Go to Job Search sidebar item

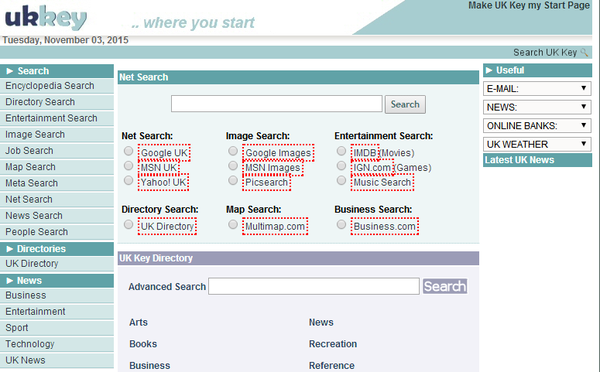(57, 151)
